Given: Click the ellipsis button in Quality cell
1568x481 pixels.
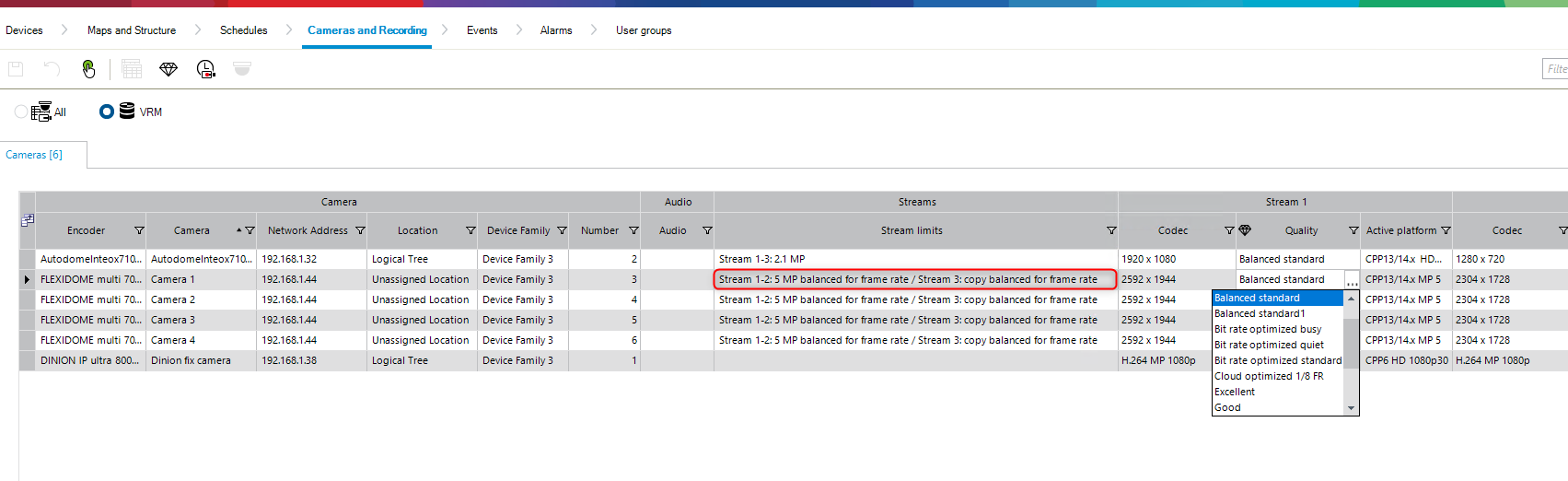Looking at the screenshot, I should pyautogui.click(x=1352, y=280).
